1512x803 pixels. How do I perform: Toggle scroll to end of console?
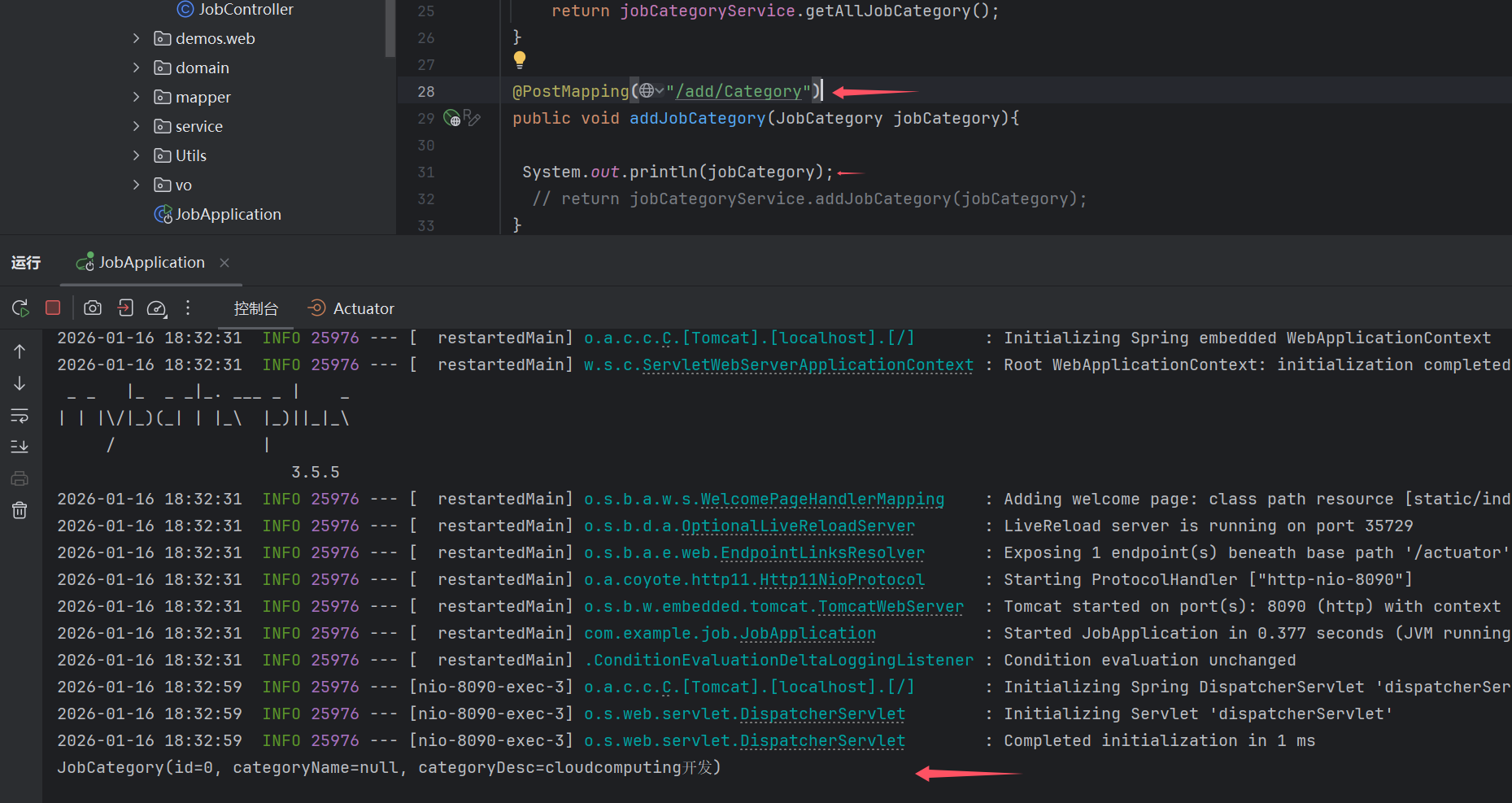pyautogui.click(x=20, y=447)
